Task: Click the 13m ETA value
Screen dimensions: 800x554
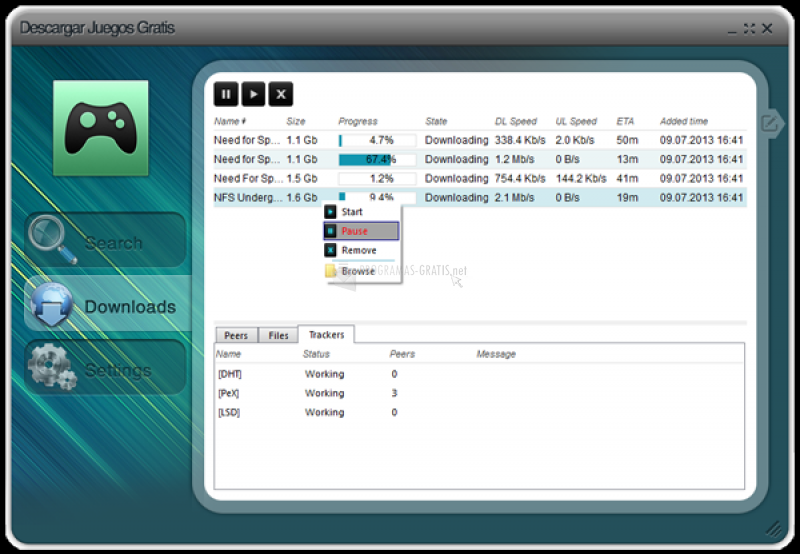Action: pos(627,160)
